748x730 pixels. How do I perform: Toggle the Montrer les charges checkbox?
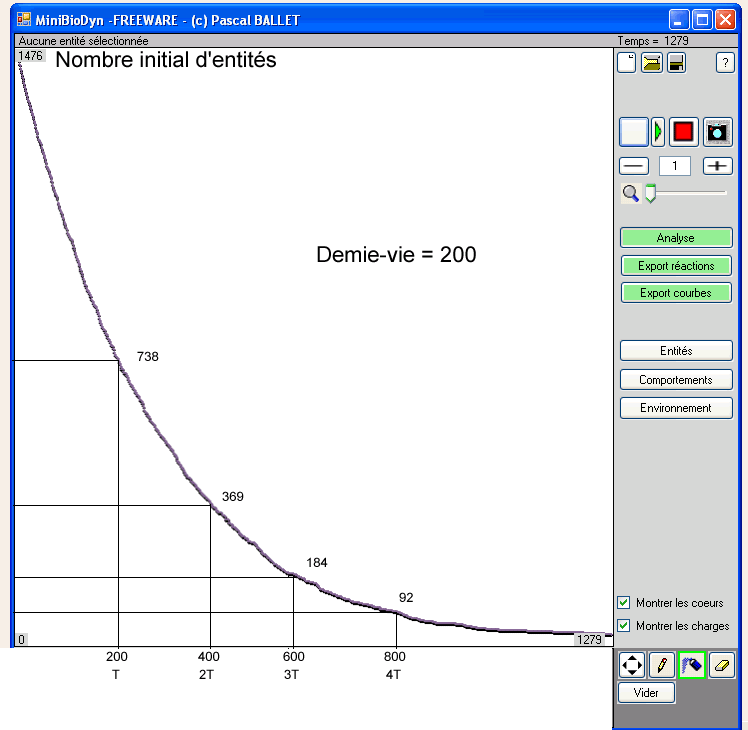click(624, 626)
